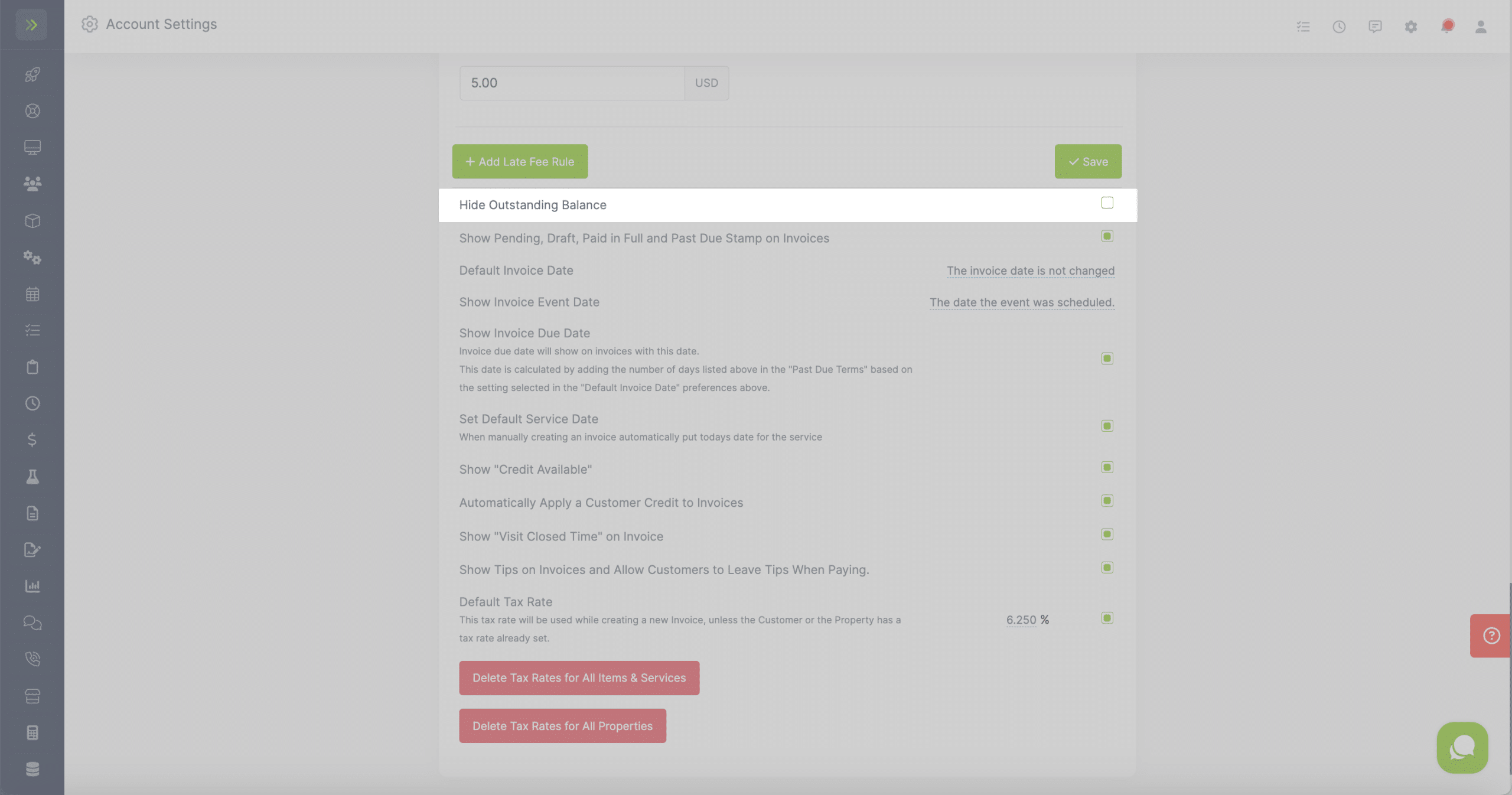Toggle Show Invoice Due Date checkbox
The height and width of the screenshot is (795, 1512).
1107,359
